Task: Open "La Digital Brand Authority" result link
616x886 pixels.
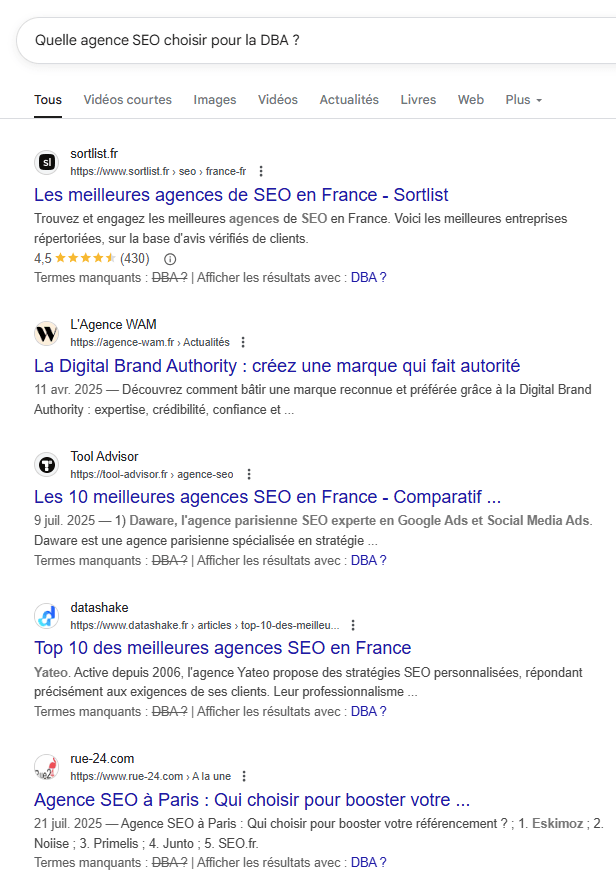Action: [277, 365]
